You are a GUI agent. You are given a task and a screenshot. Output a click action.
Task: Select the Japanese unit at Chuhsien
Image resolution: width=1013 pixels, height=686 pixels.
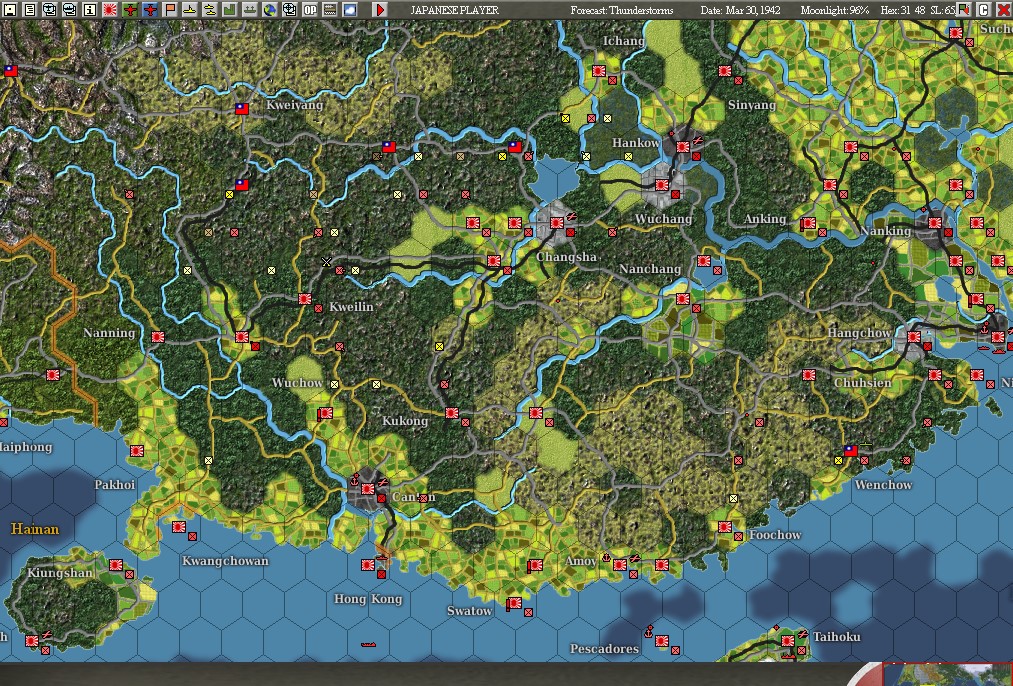(809, 375)
